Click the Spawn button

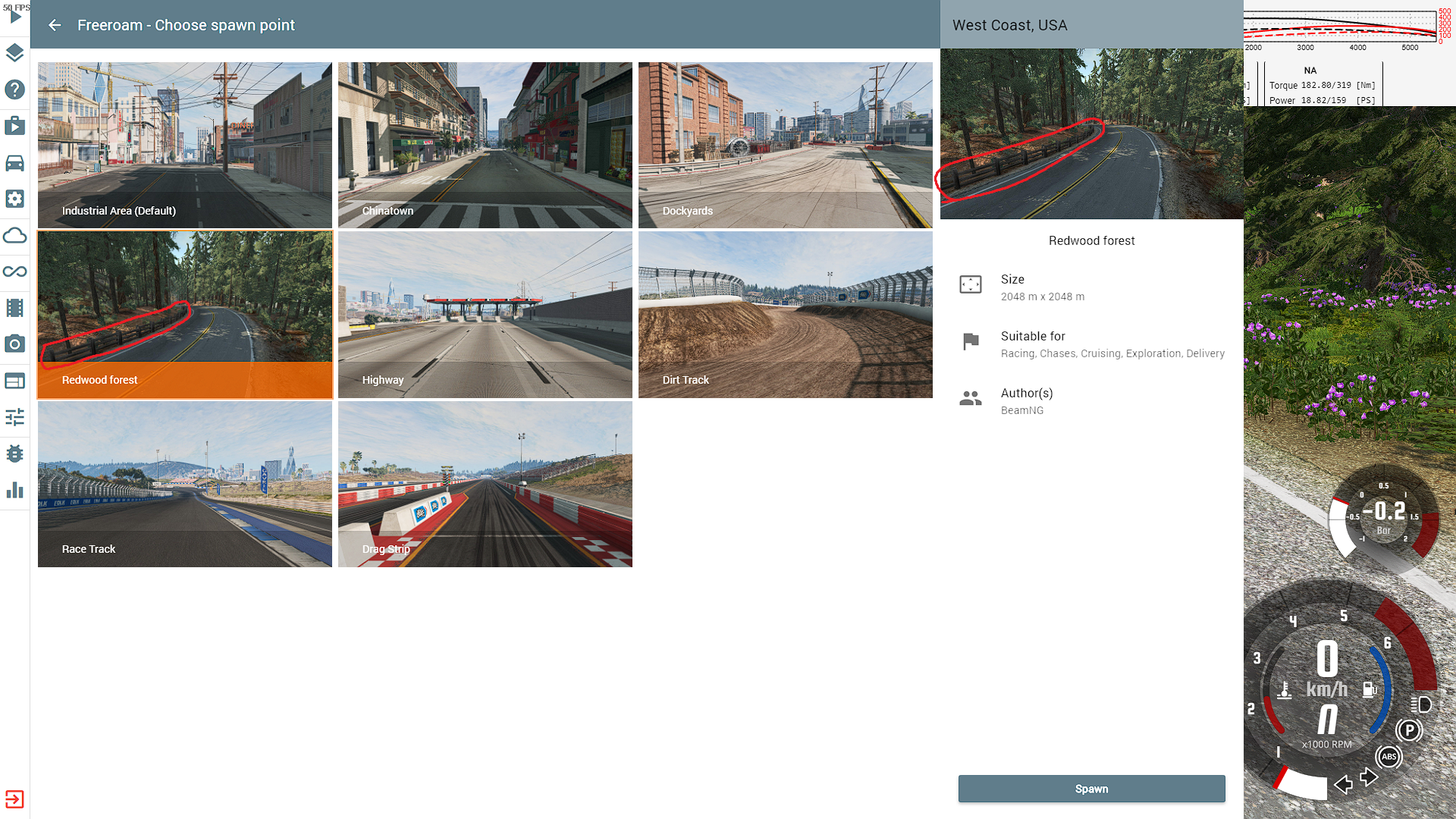click(x=1091, y=789)
